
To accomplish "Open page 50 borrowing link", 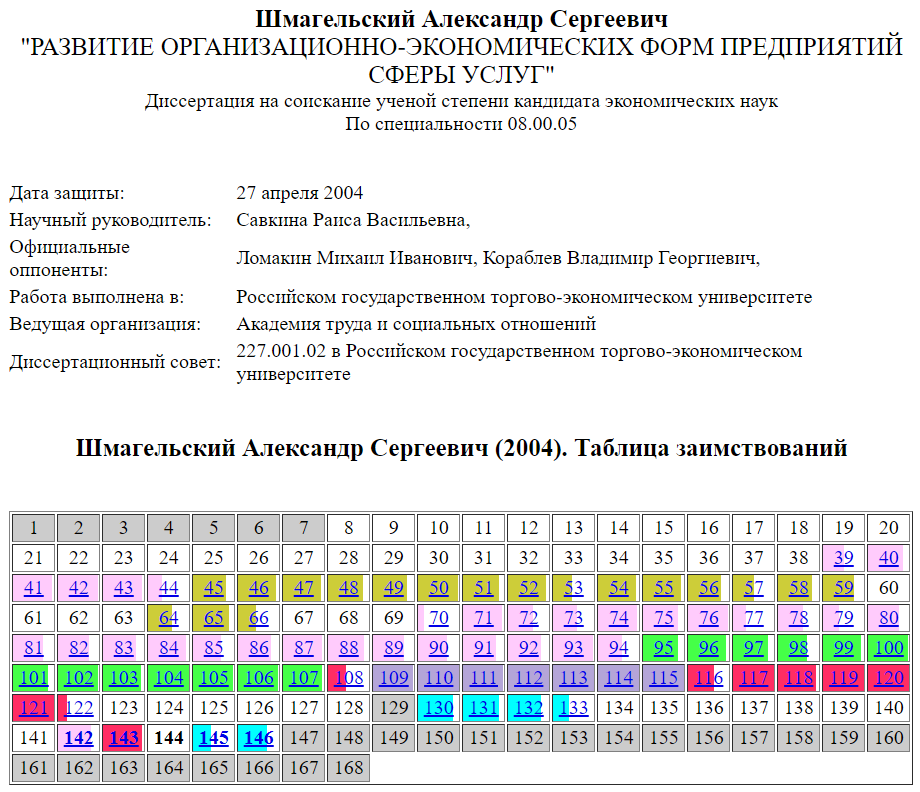I will pos(438,587).
